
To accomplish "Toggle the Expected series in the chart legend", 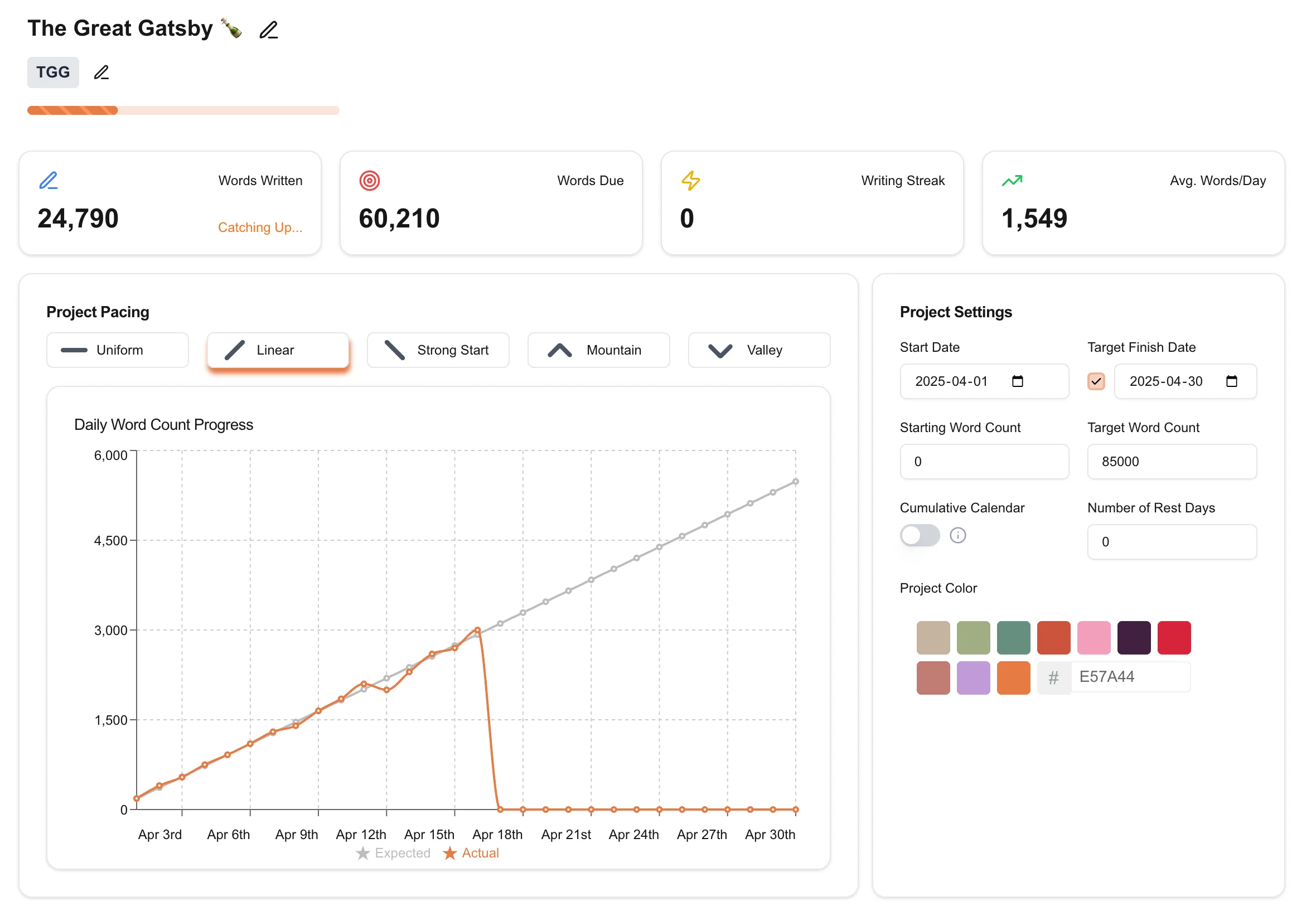I will point(393,853).
